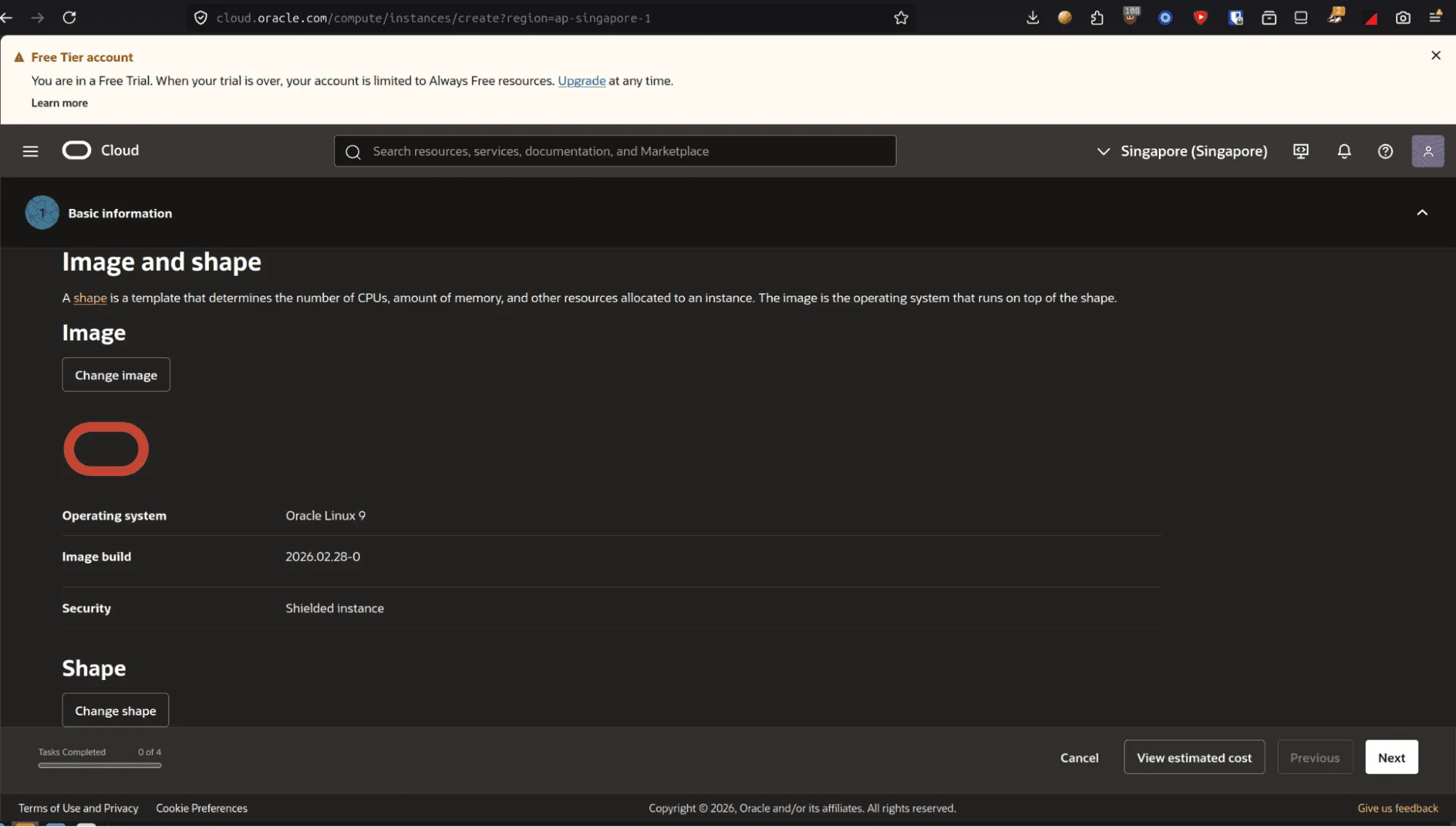The width and height of the screenshot is (1456, 827).
Task: Click the Oracle Linux image logo
Action: pos(106,449)
